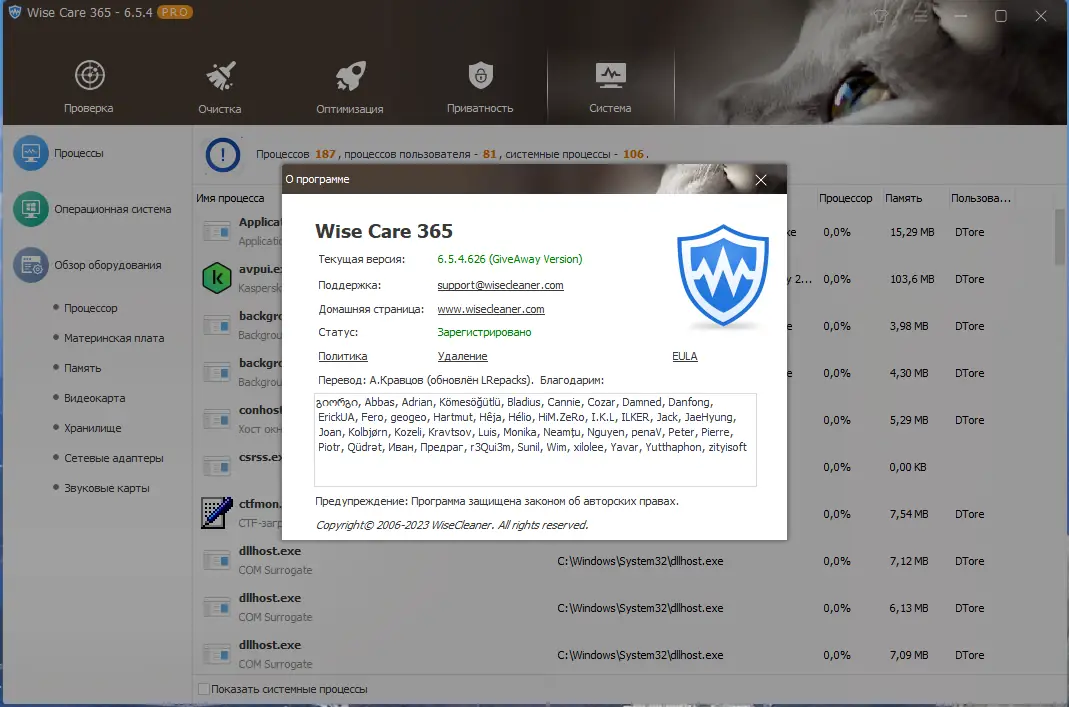Screen dimensions: 1069x707
Task: Select Операционная система in the sidebar
Action: click(93, 209)
